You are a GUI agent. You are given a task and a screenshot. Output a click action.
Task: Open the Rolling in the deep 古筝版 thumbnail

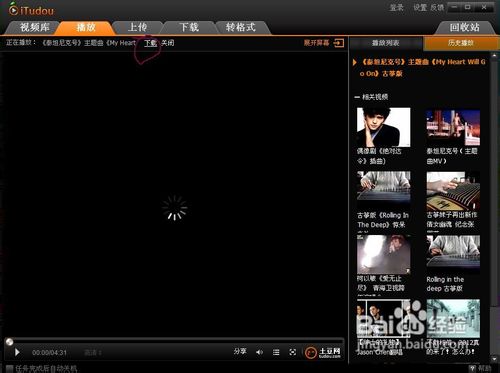[453, 251]
